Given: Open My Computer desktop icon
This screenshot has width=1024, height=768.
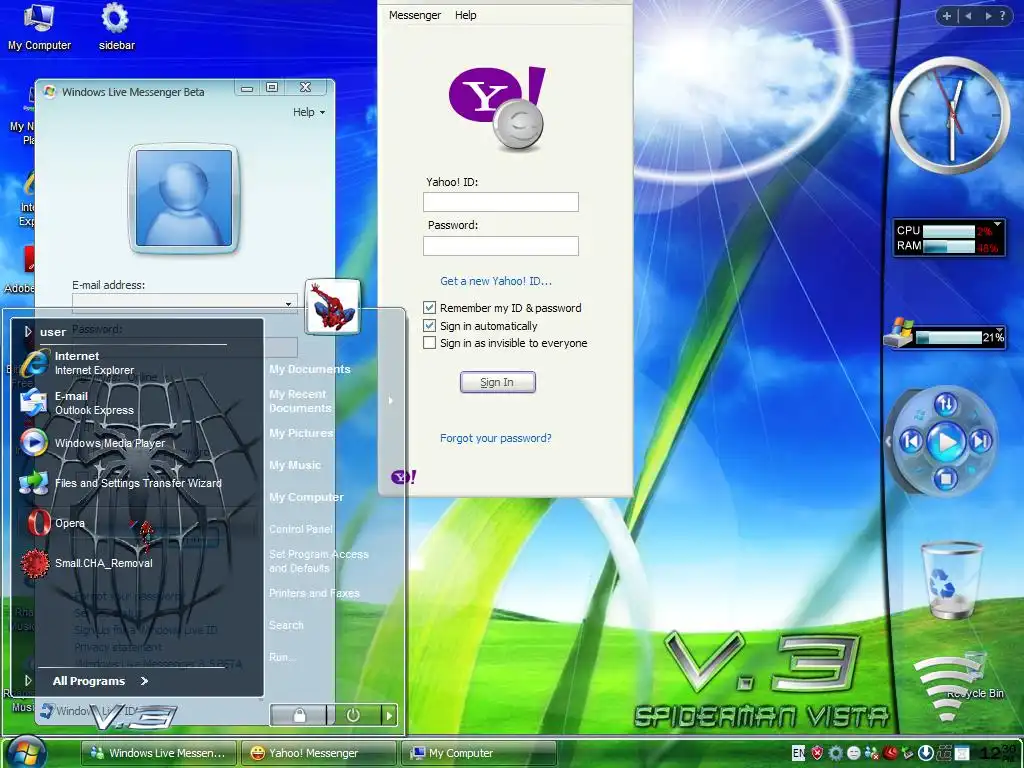Looking at the screenshot, I should point(39,27).
